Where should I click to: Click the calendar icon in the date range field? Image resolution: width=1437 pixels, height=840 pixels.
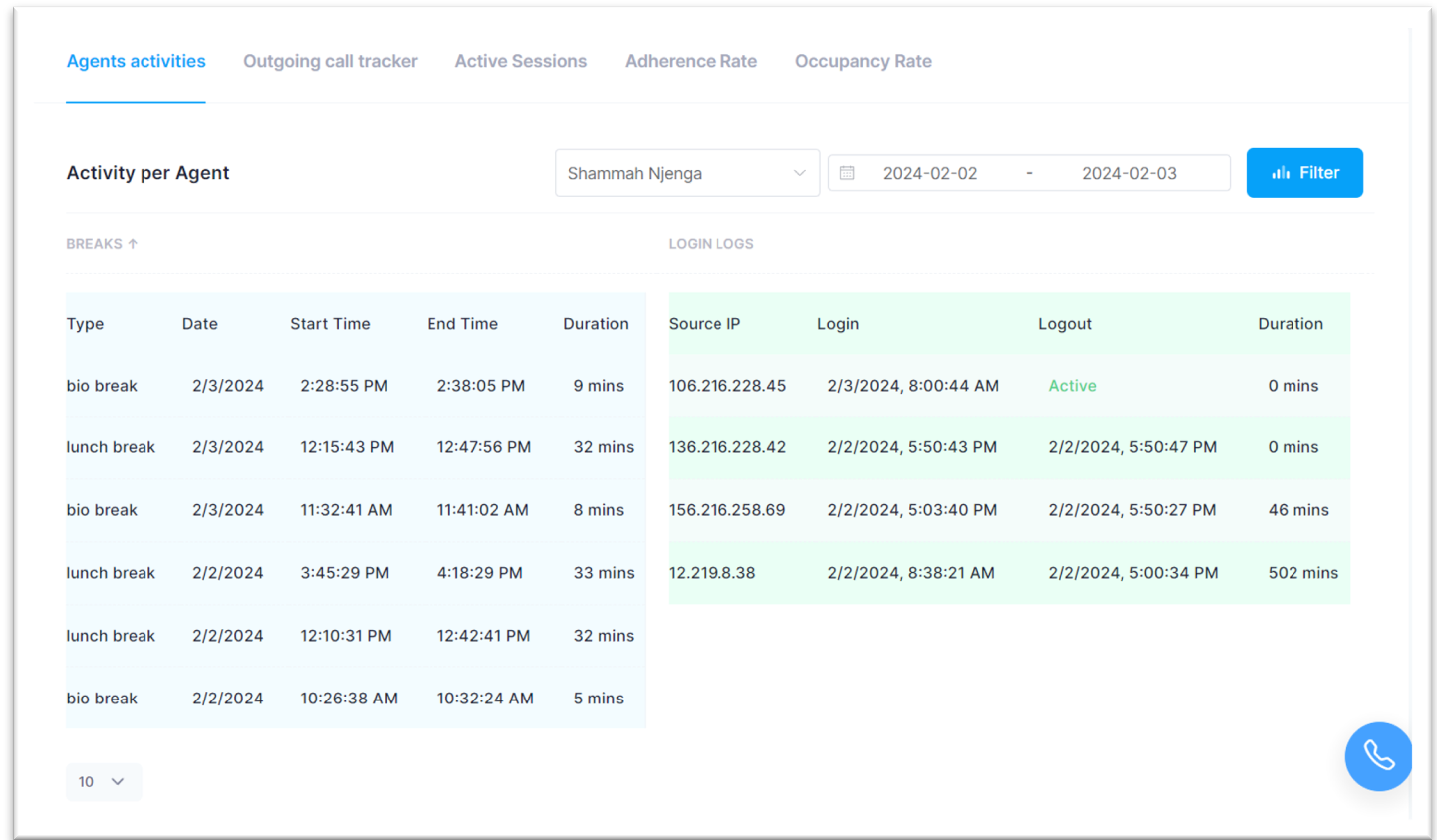847,173
